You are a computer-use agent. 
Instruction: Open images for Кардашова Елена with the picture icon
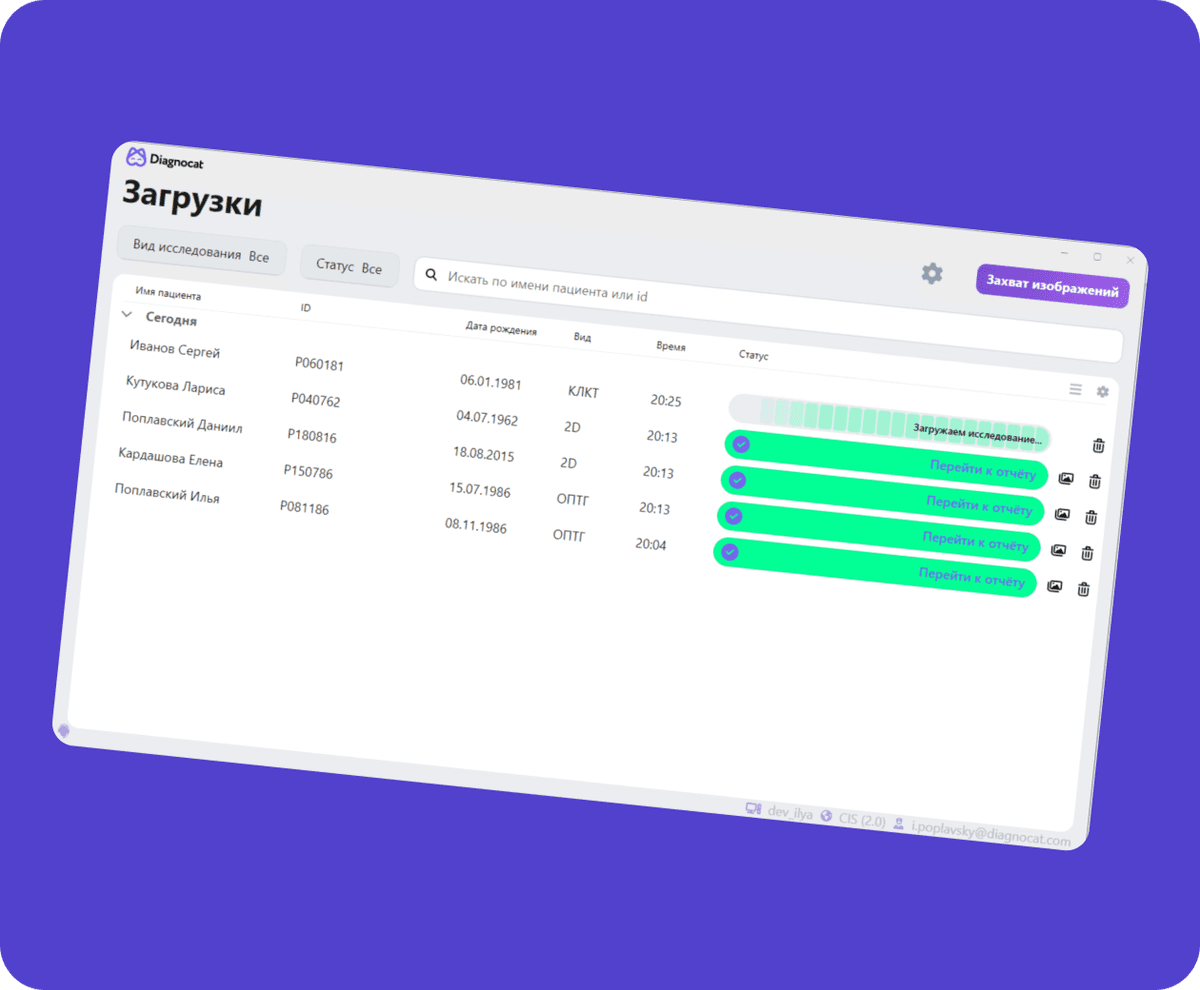point(1058,550)
